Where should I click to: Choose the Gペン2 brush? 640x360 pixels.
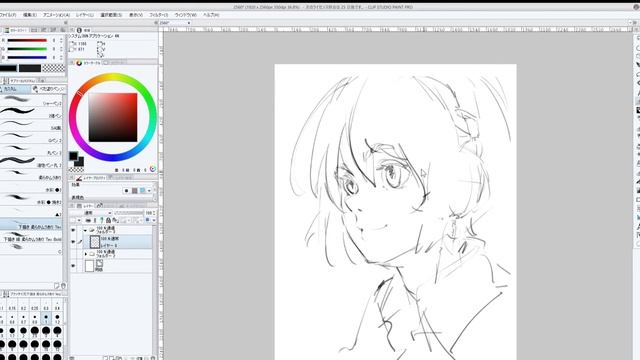click(31, 137)
